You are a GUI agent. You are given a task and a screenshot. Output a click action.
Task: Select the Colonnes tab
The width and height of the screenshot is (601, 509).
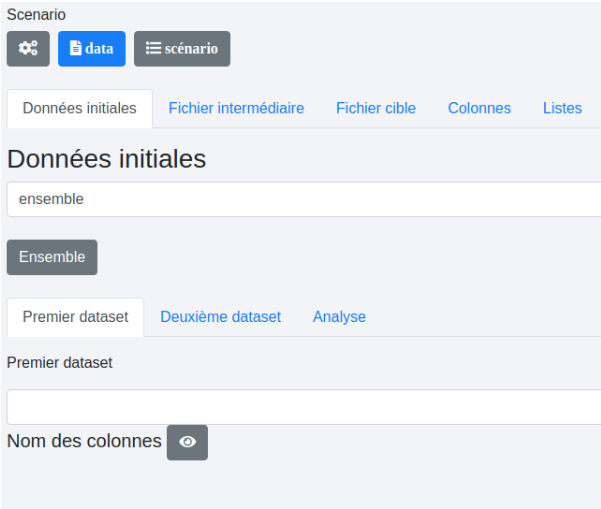click(x=479, y=108)
